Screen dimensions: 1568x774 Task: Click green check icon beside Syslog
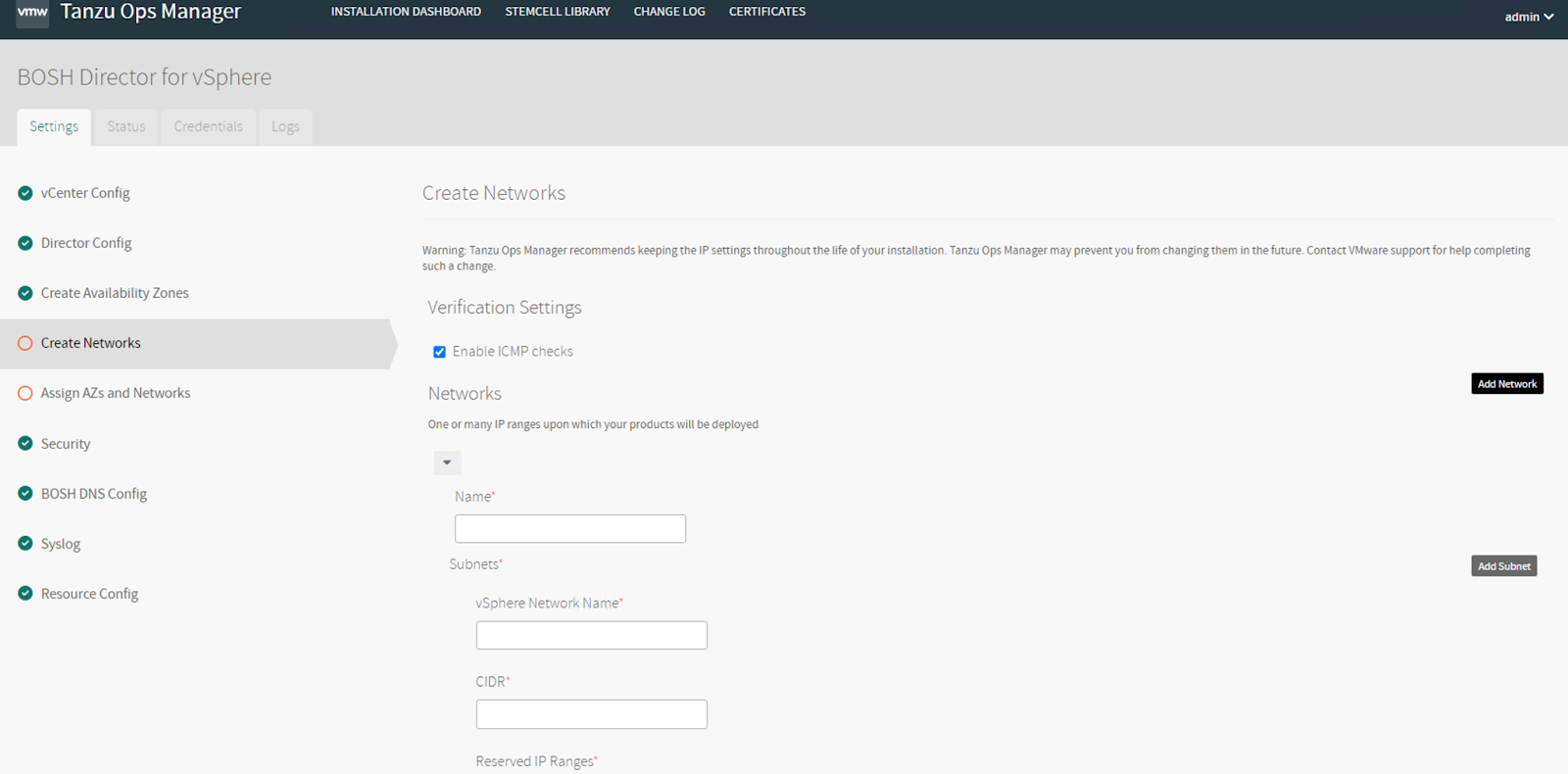(25, 543)
